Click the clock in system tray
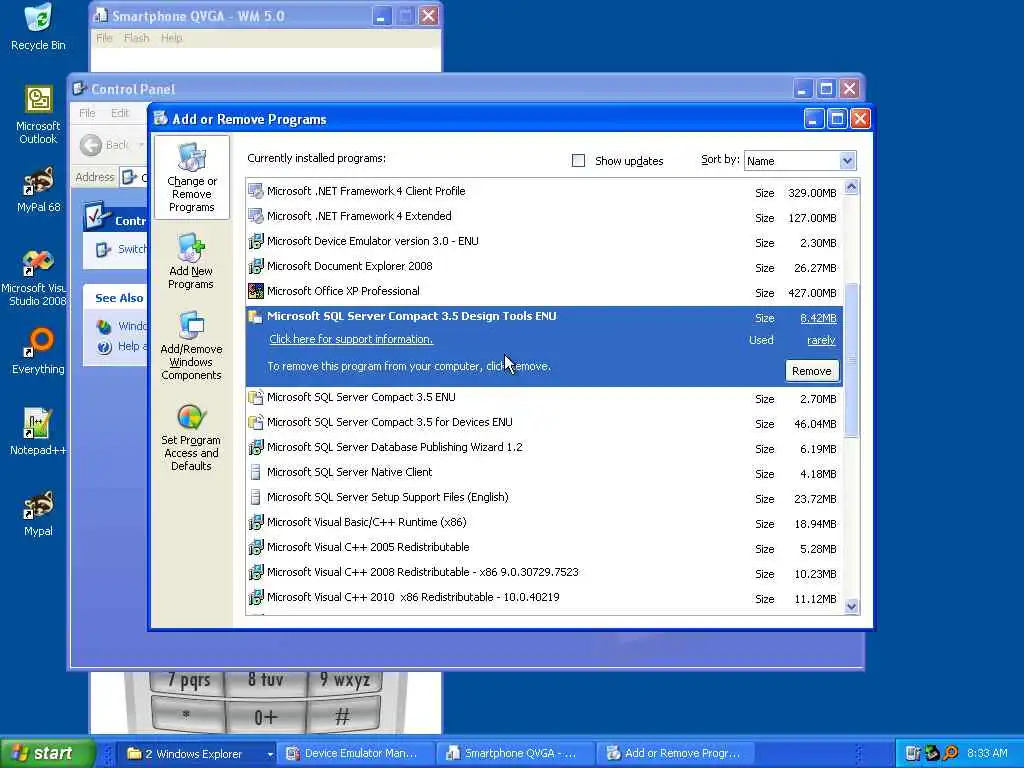The image size is (1024, 768). pyautogui.click(x=987, y=753)
